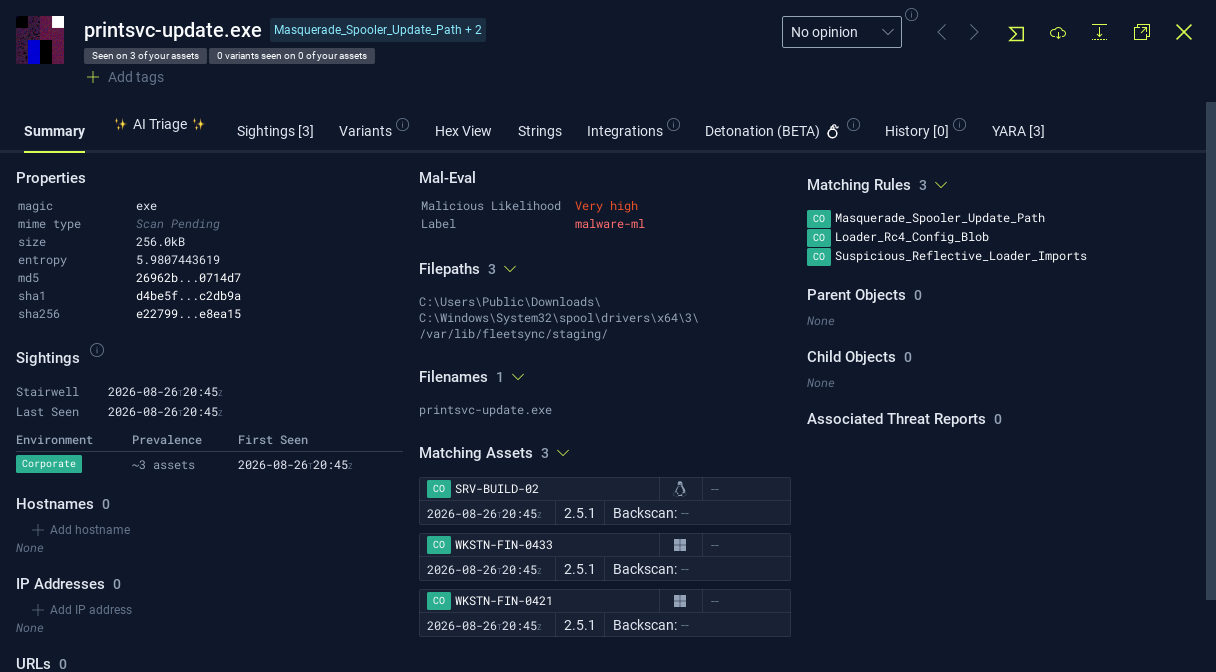The height and width of the screenshot is (672, 1216).
Task: Click the sha1 hash value d4be5f...c2db9a
Action: tap(188, 296)
